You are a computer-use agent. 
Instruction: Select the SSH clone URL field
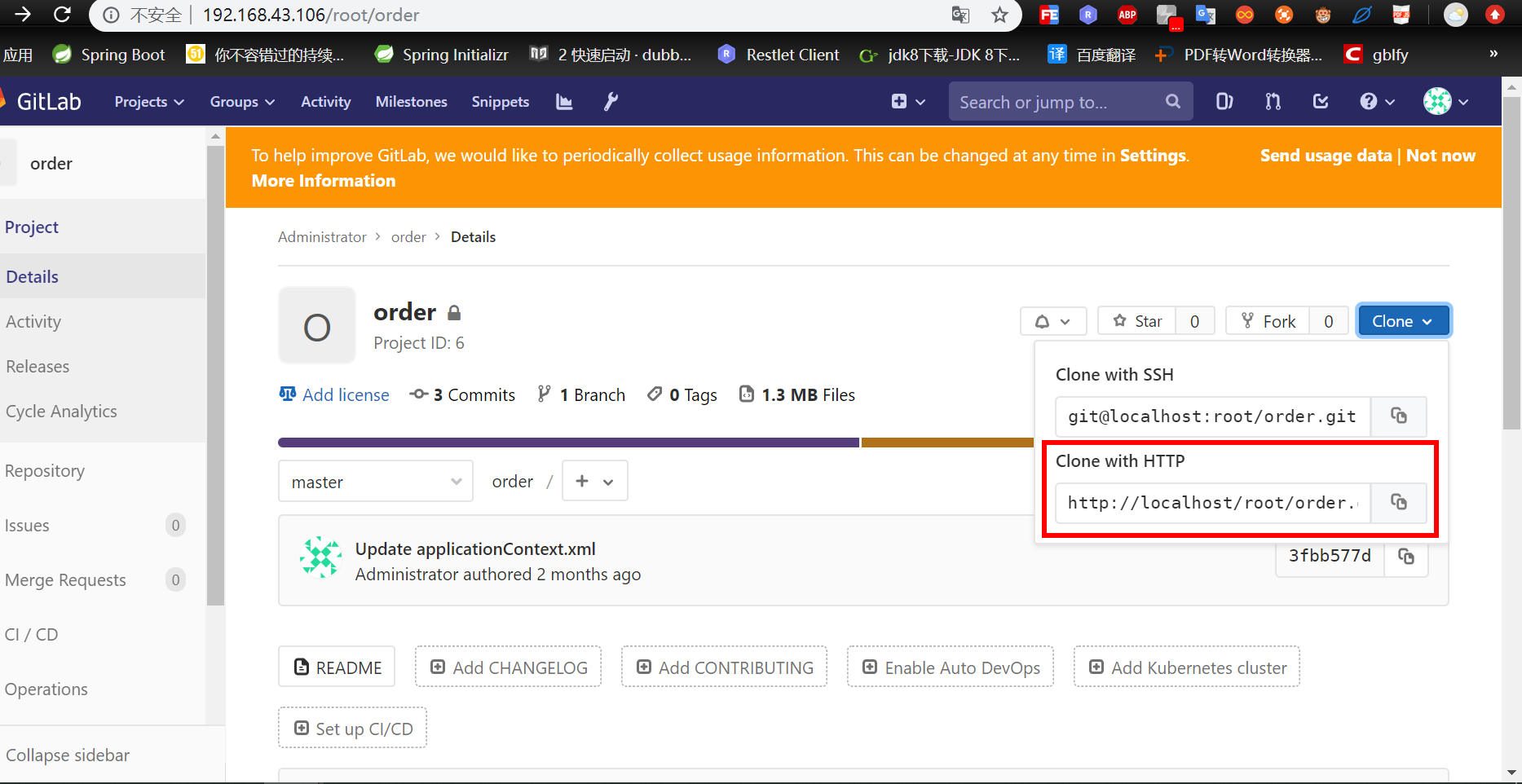1213,416
